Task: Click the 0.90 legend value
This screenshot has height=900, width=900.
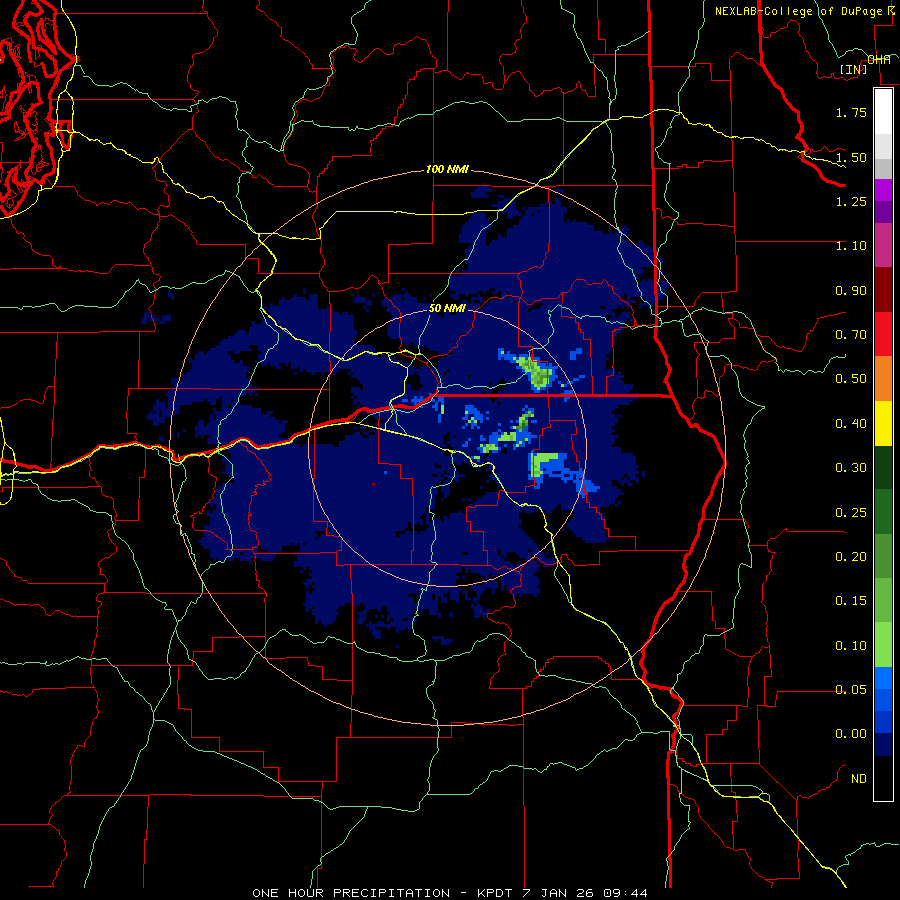Action: 851,290
